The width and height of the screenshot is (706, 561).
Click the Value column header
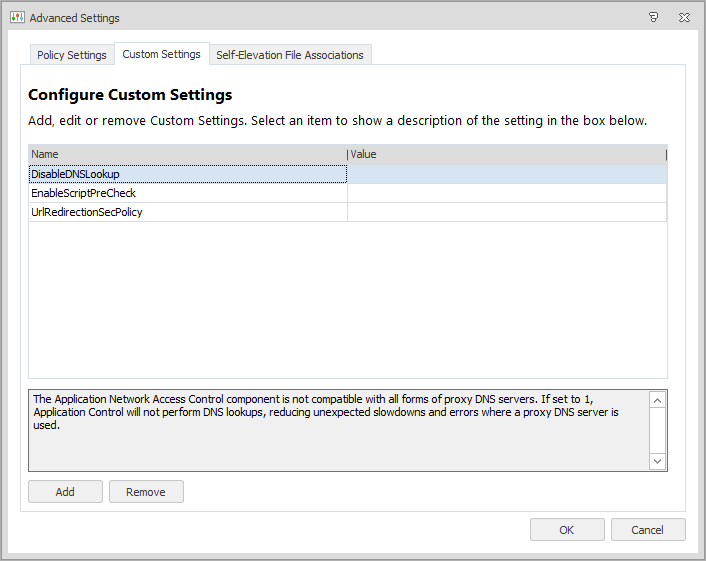click(x=506, y=154)
